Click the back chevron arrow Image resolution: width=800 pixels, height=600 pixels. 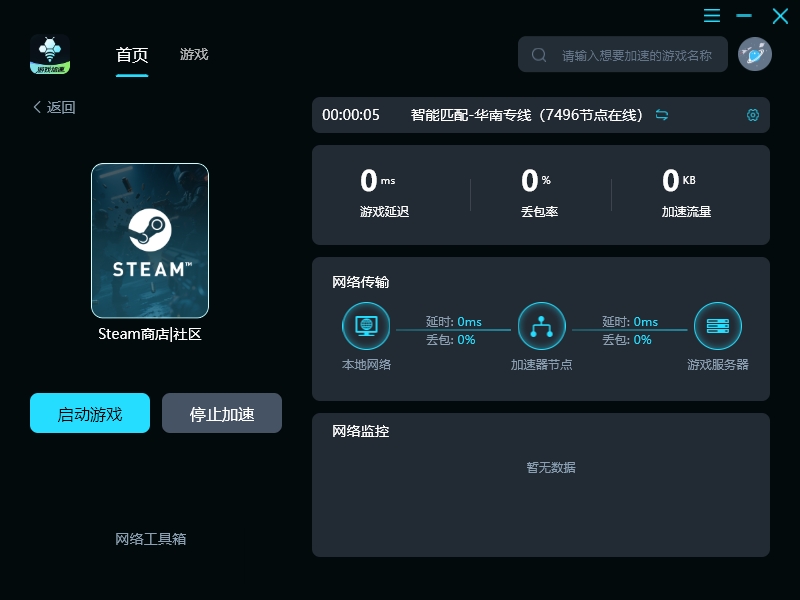click(37, 107)
